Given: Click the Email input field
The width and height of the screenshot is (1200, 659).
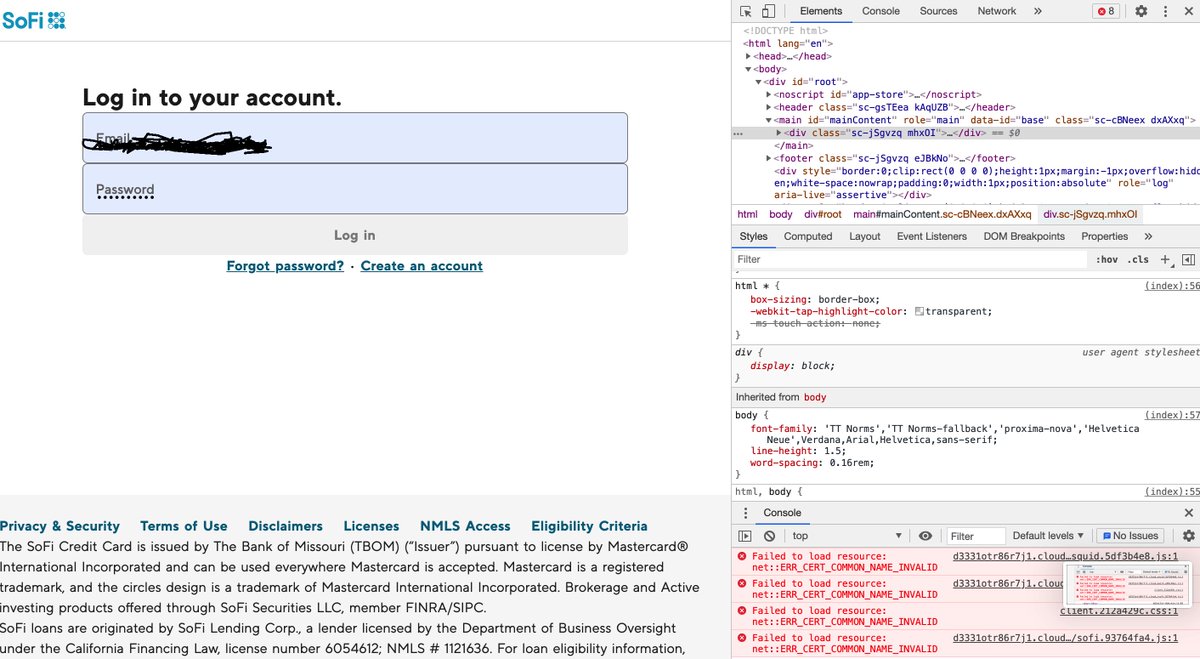Looking at the screenshot, I should [x=355, y=138].
